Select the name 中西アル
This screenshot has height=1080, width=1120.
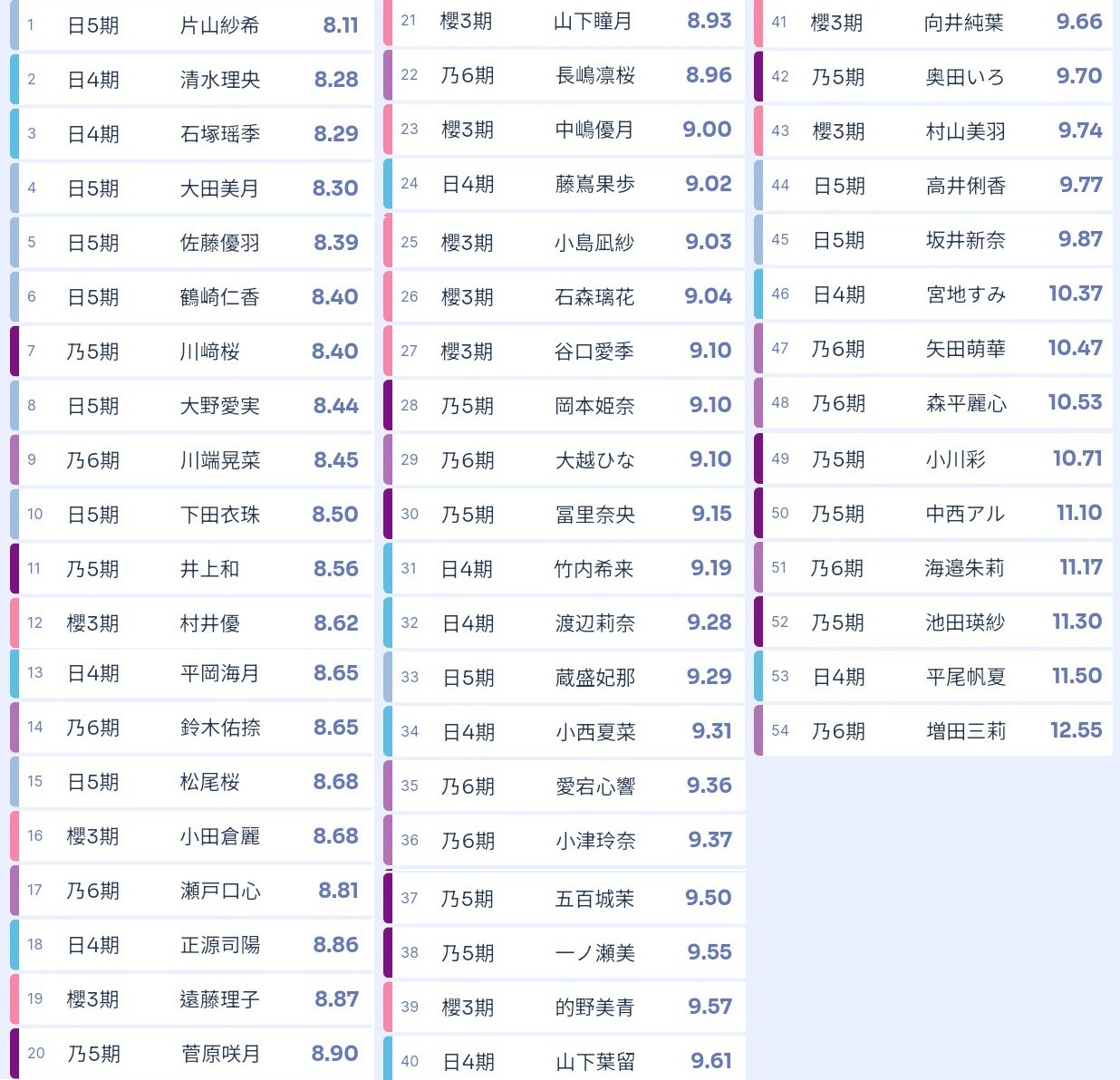click(x=964, y=514)
